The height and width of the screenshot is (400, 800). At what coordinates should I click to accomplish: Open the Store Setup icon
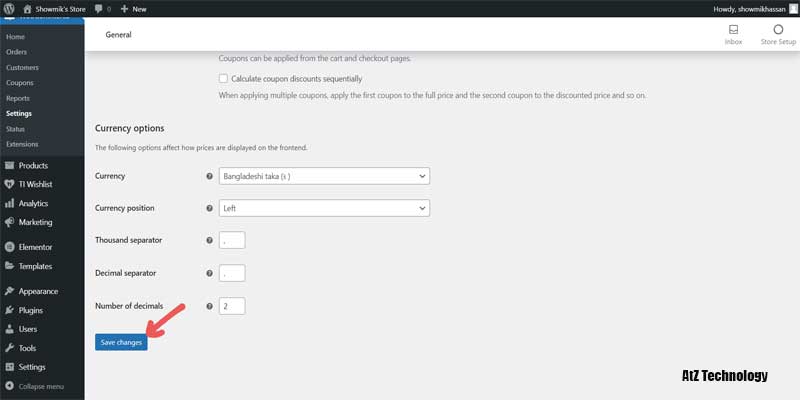point(777,30)
